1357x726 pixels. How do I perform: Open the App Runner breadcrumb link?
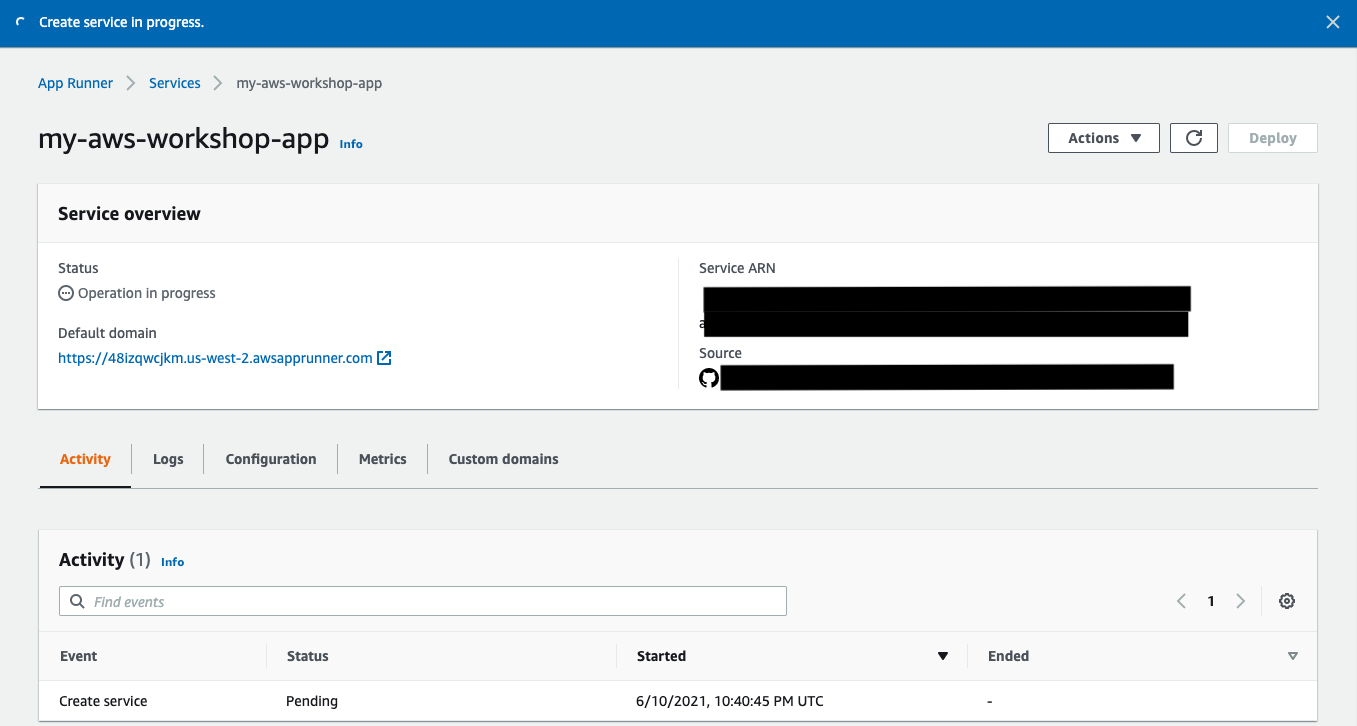point(75,83)
